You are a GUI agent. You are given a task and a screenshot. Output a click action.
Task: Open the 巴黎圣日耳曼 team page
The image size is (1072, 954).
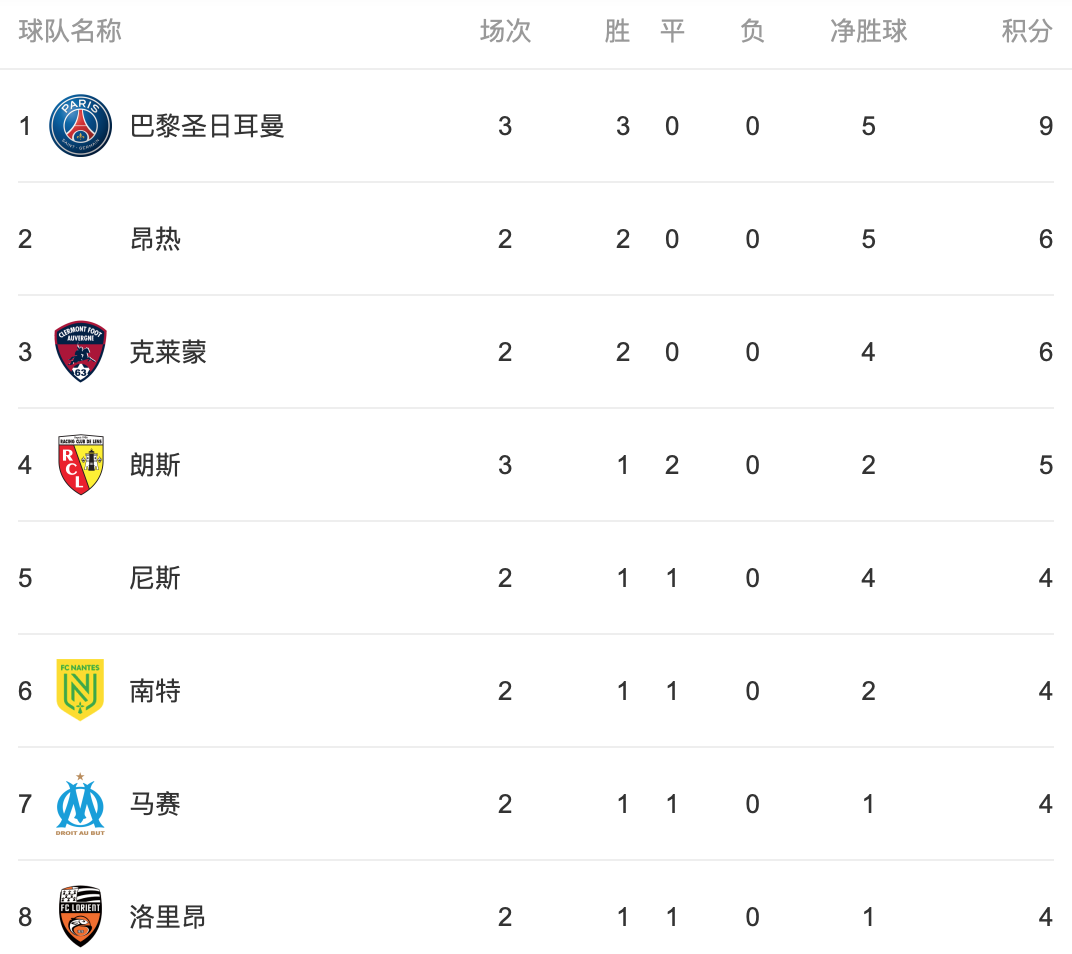click(x=207, y=126)
